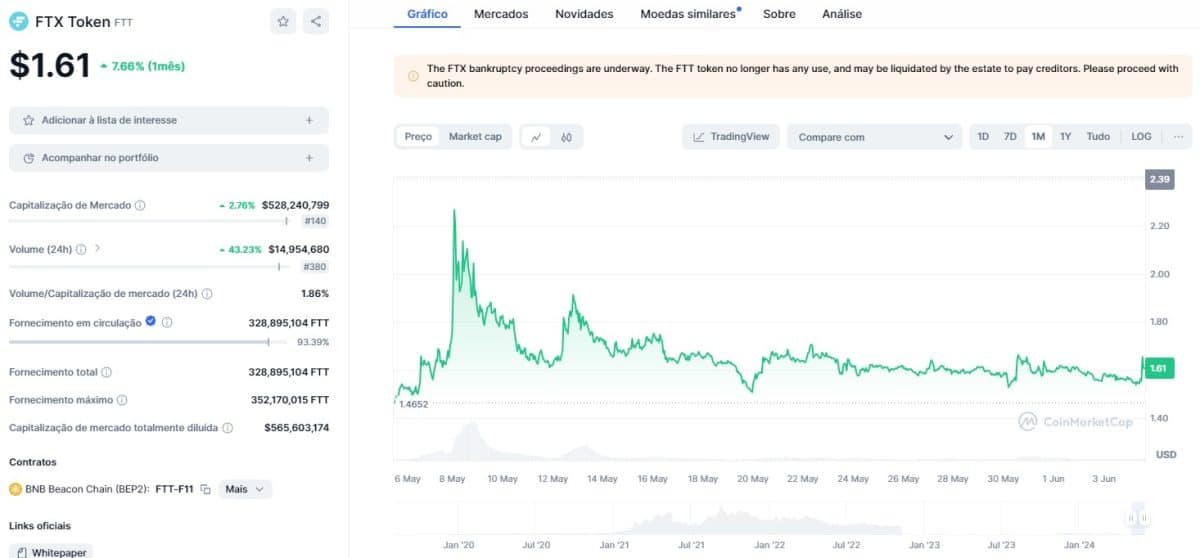
Task: Click the star favorite icon near title
Action: tap(284, 21)
